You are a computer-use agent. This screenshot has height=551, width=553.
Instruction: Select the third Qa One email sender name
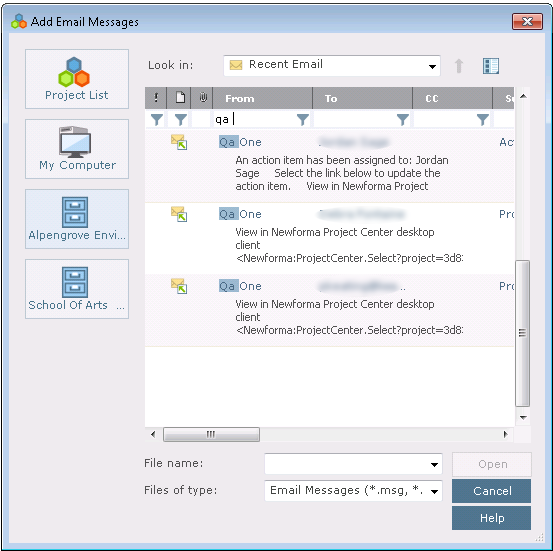click(240, 286)
